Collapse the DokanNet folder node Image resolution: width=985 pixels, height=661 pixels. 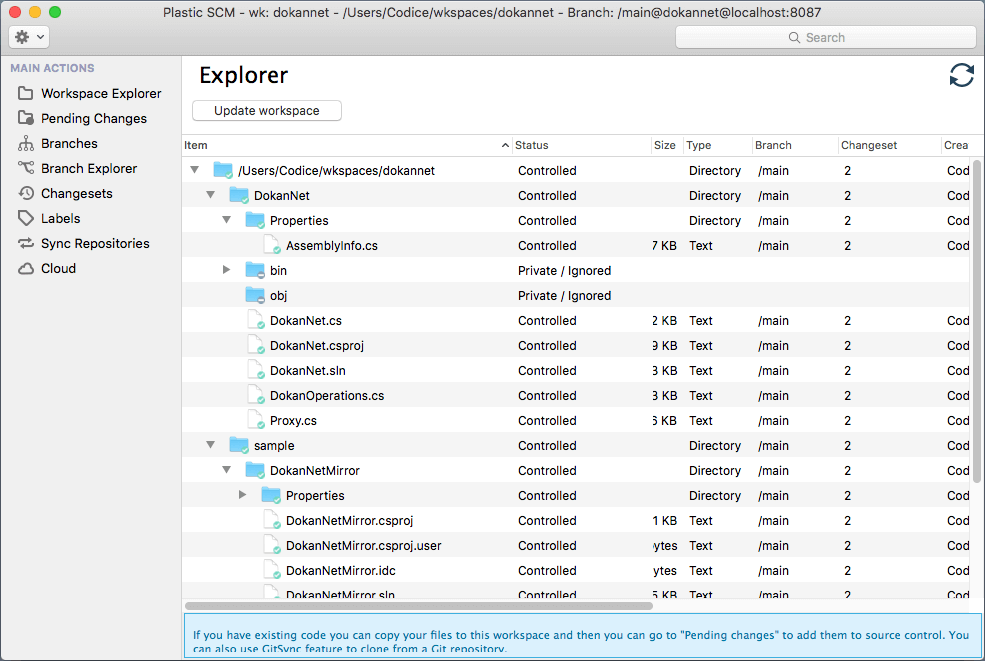pos(210,195)
